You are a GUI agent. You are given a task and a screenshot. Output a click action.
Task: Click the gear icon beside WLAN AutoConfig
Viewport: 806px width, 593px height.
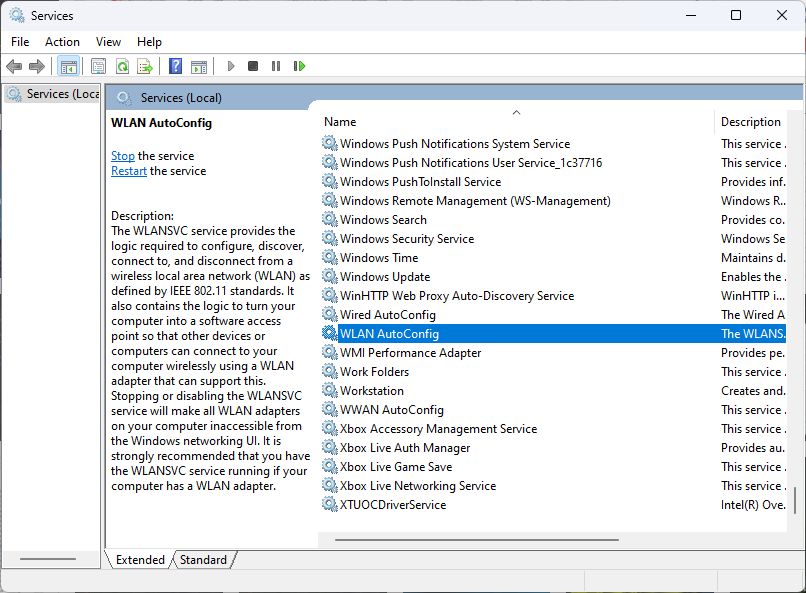click(329, 333)
